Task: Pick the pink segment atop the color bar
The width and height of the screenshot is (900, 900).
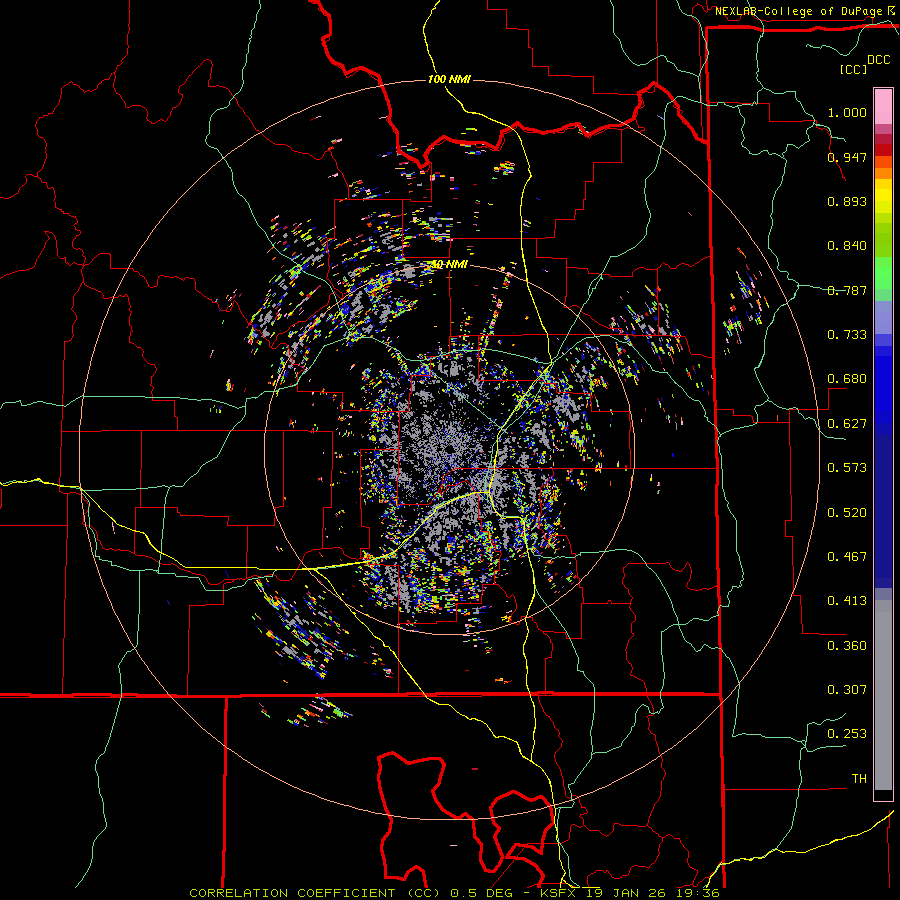Action: [x=883, y=106]
